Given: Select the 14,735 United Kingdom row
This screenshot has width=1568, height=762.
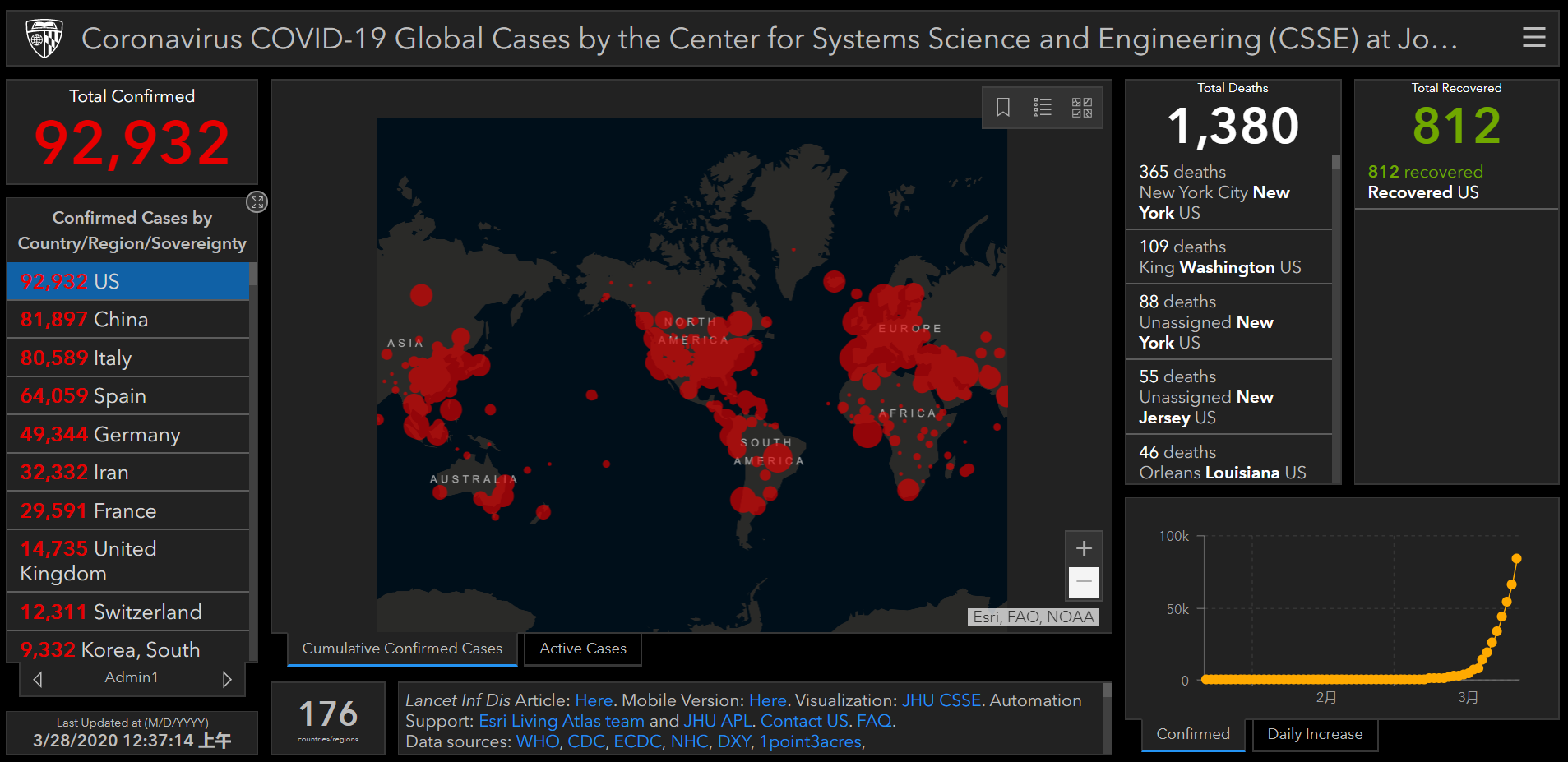Looking at the screenshot, I should pos(128,561).
